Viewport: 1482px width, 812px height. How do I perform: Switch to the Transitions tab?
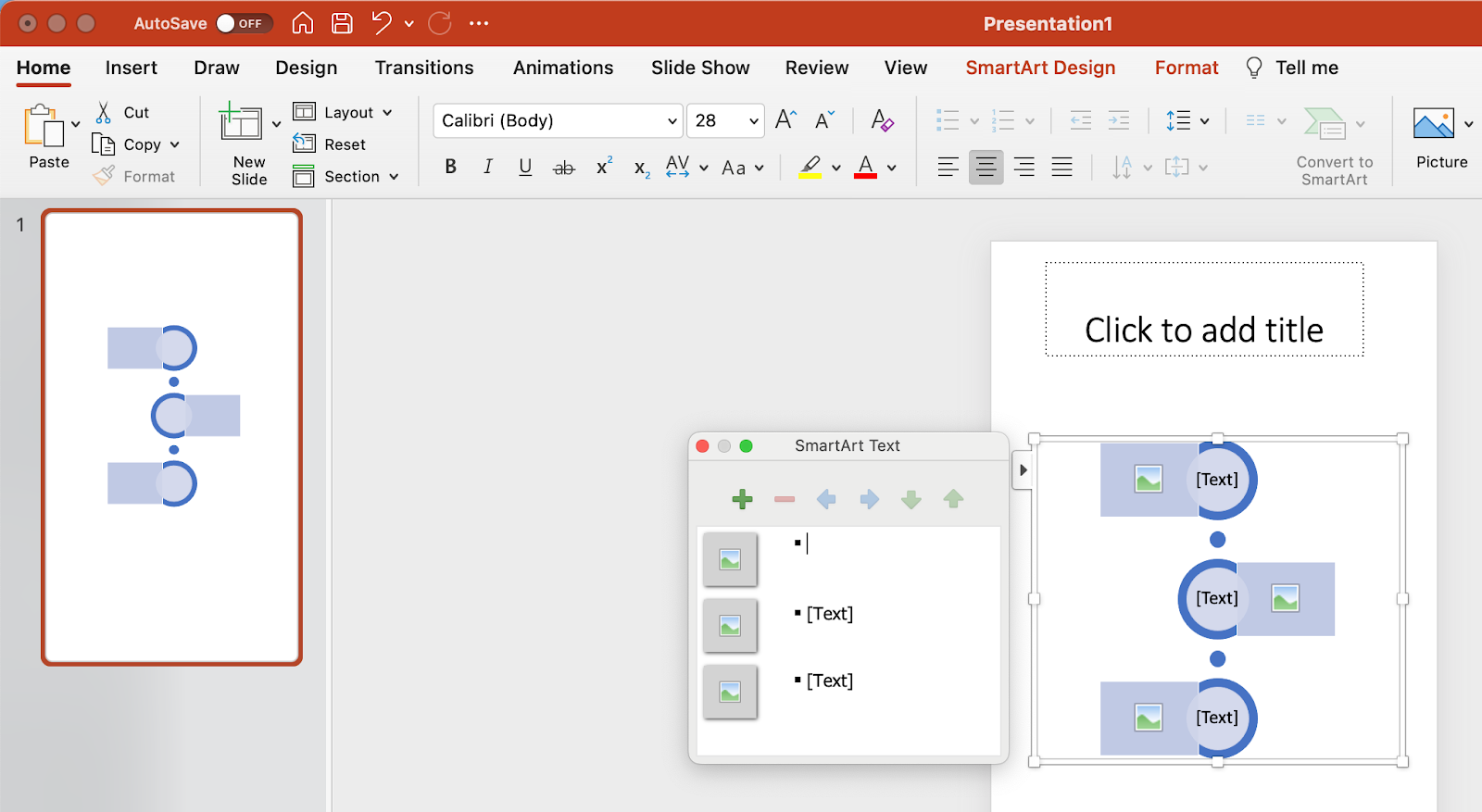coord(424,68)
